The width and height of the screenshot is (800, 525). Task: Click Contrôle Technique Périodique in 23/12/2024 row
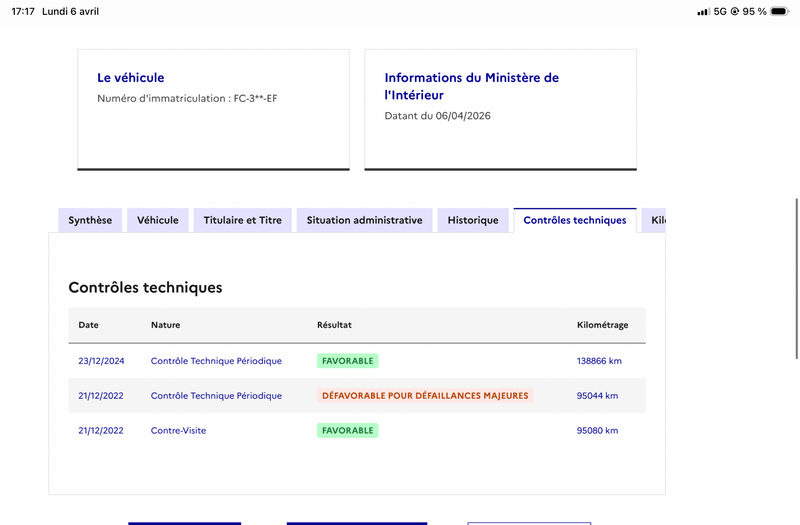[216, 361]
